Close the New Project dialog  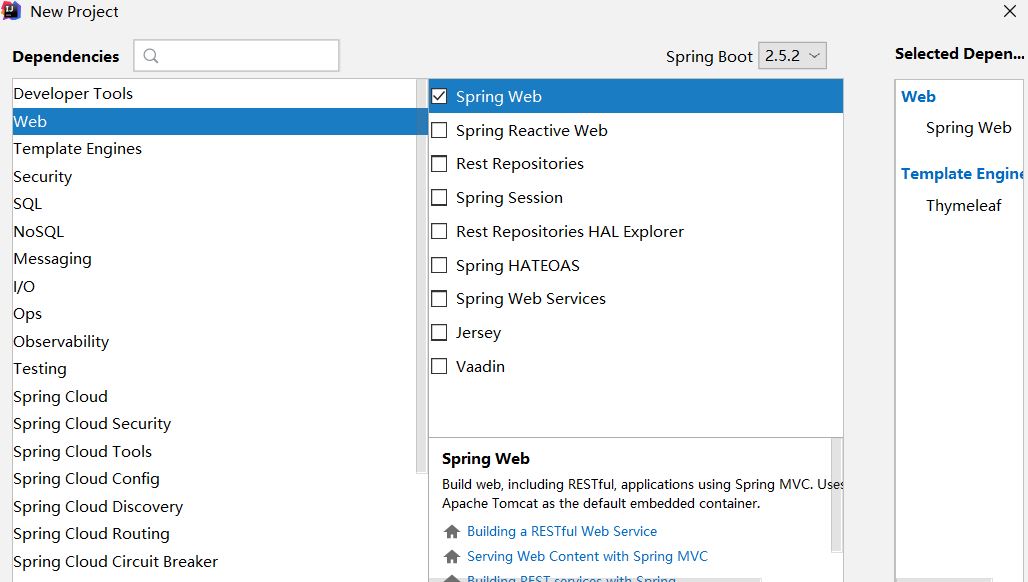(x=1010, y=11)
